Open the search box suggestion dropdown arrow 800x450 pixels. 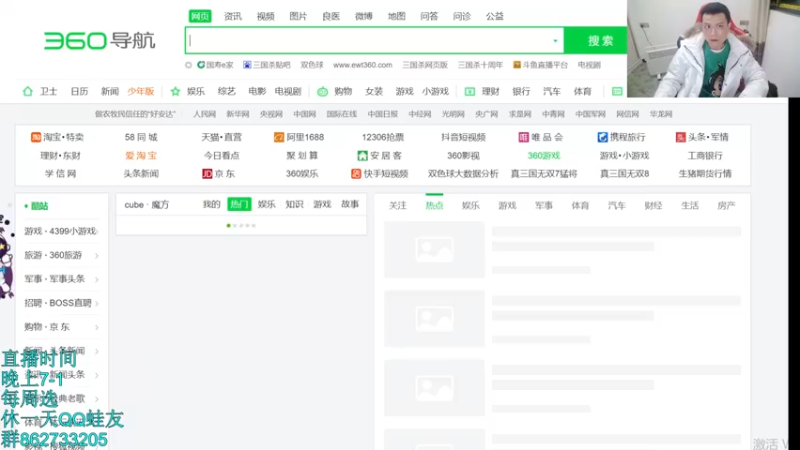555,41
